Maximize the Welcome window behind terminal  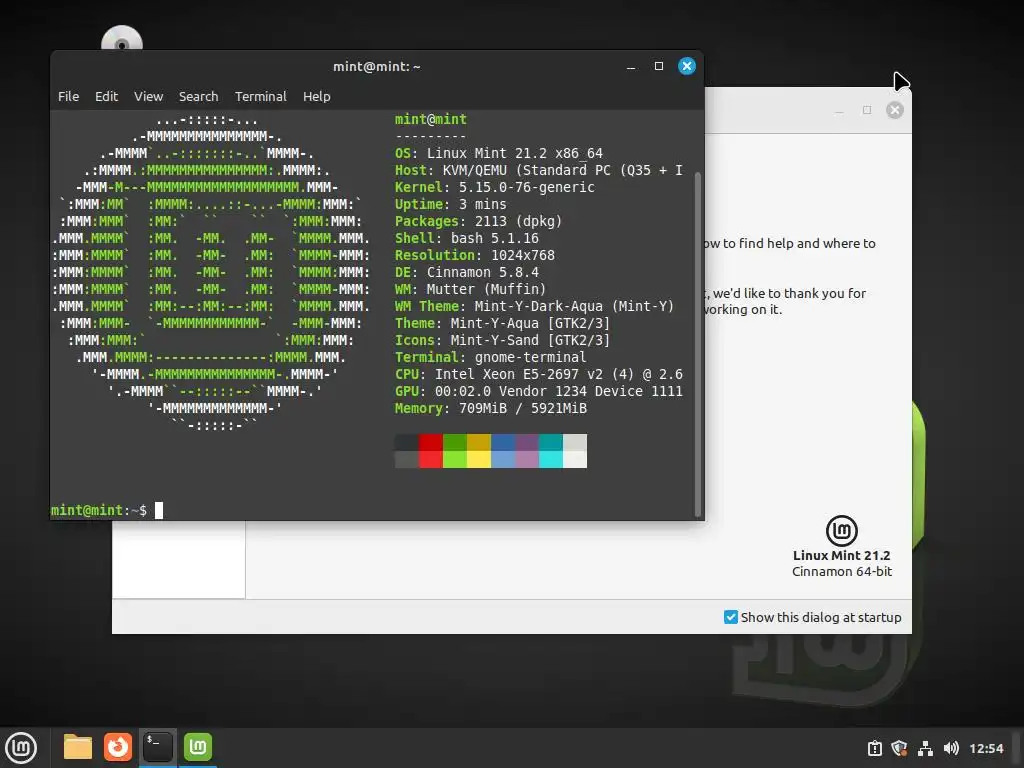pos(867,110)
